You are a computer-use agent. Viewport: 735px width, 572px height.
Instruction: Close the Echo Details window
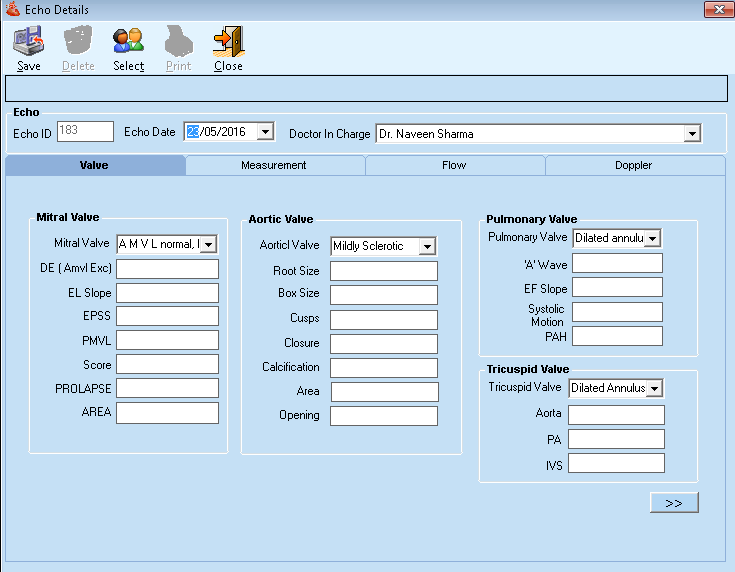click(716, 10)
